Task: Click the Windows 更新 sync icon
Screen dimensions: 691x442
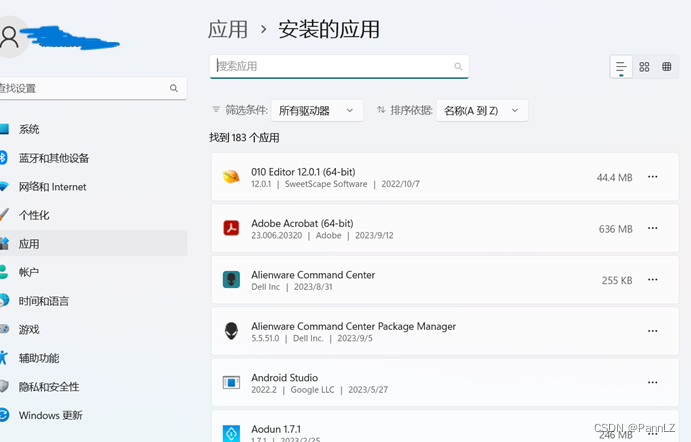Action: [4, 415]
